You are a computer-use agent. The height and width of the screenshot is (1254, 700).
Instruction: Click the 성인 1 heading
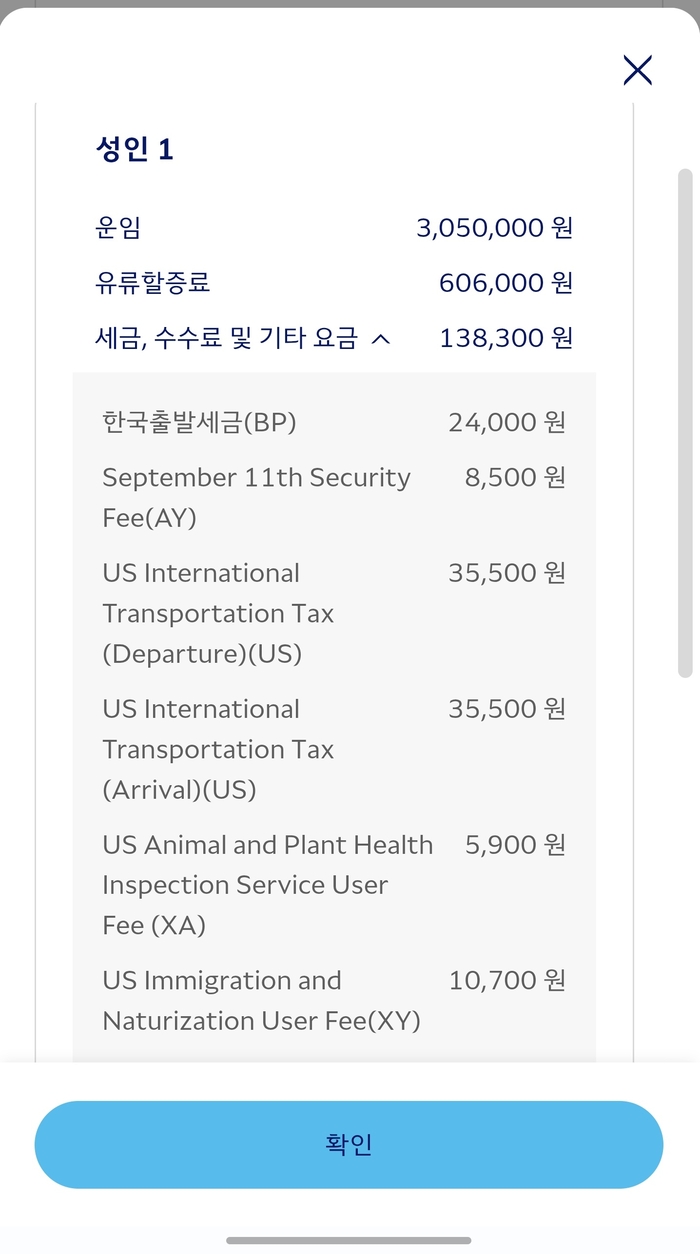[x=134, y=149]
